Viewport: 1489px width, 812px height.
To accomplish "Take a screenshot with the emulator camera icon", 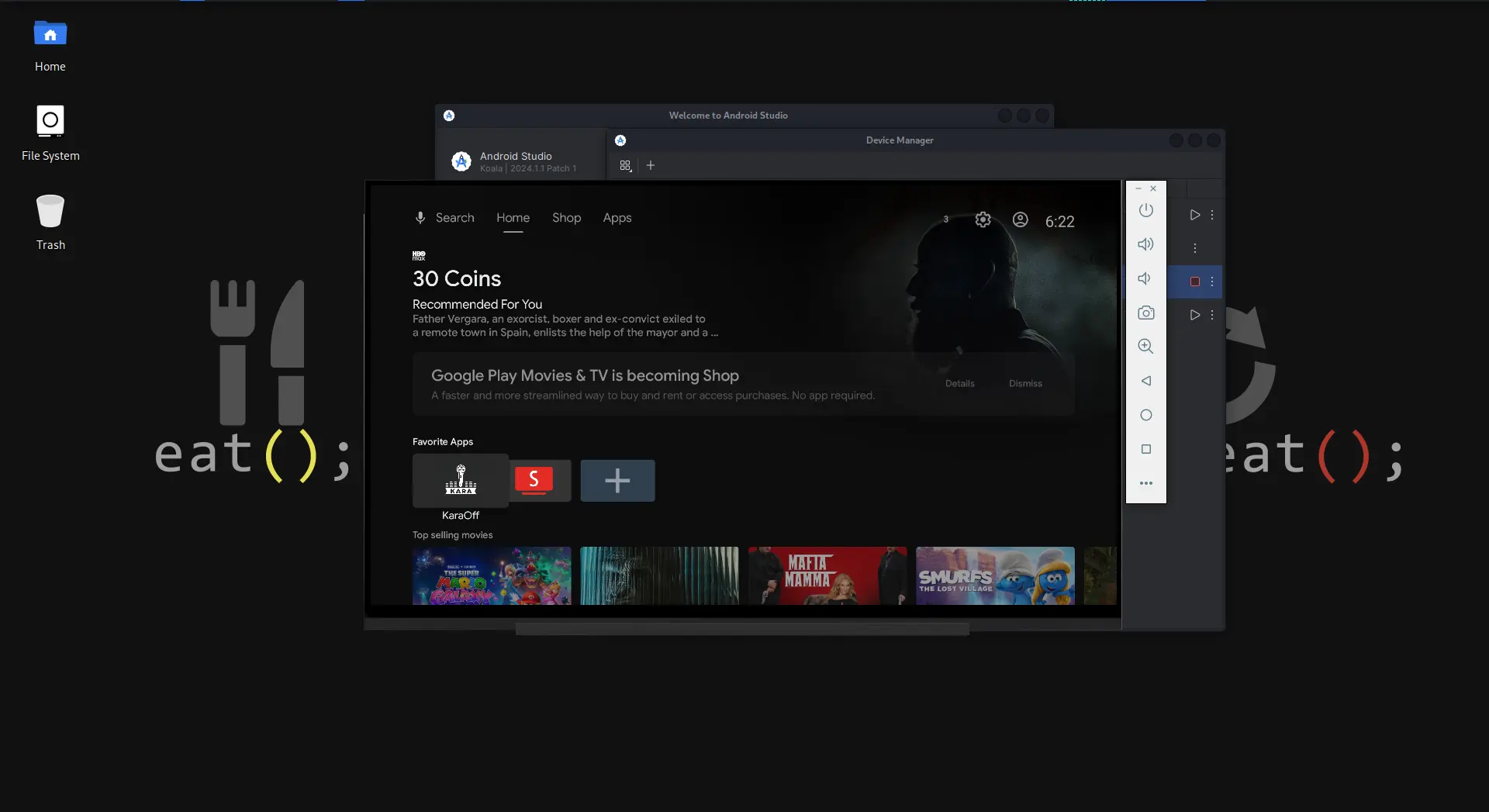I will pyautogui.click(x=1146, y=313).
